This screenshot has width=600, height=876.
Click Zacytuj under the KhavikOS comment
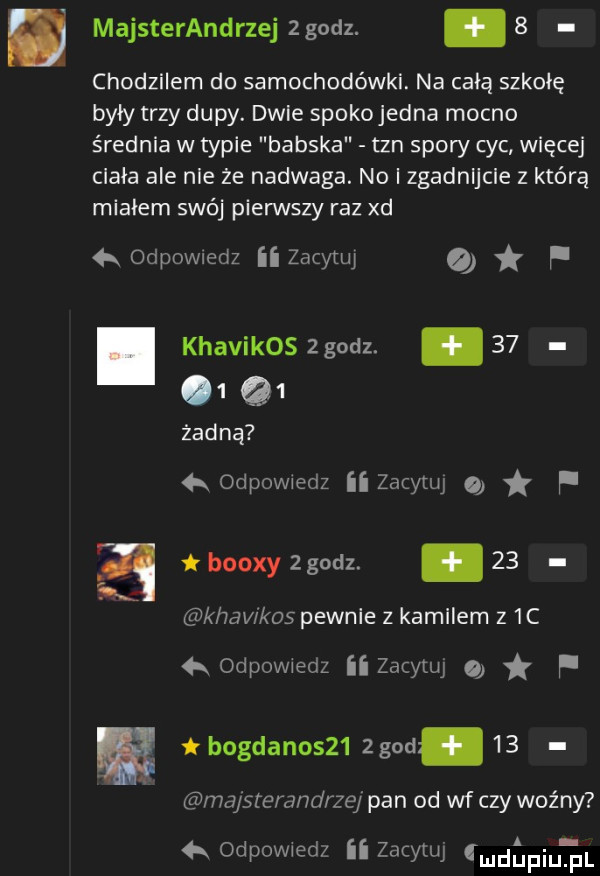tap(396, 482)
